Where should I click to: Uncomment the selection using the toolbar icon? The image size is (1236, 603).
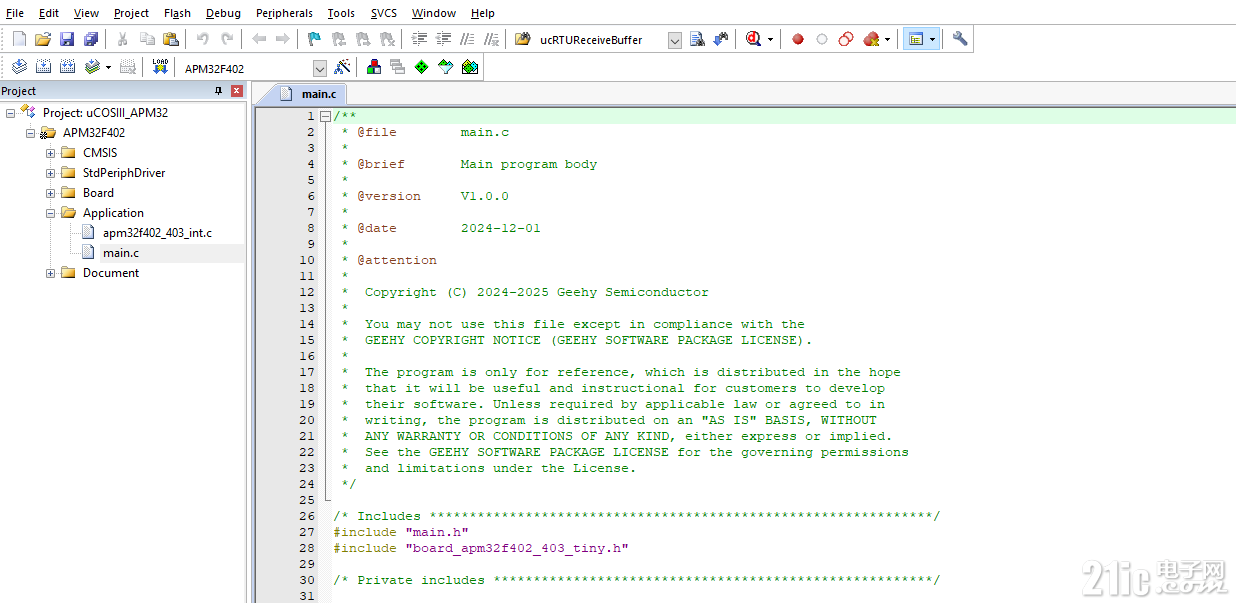tap(491, 39)
